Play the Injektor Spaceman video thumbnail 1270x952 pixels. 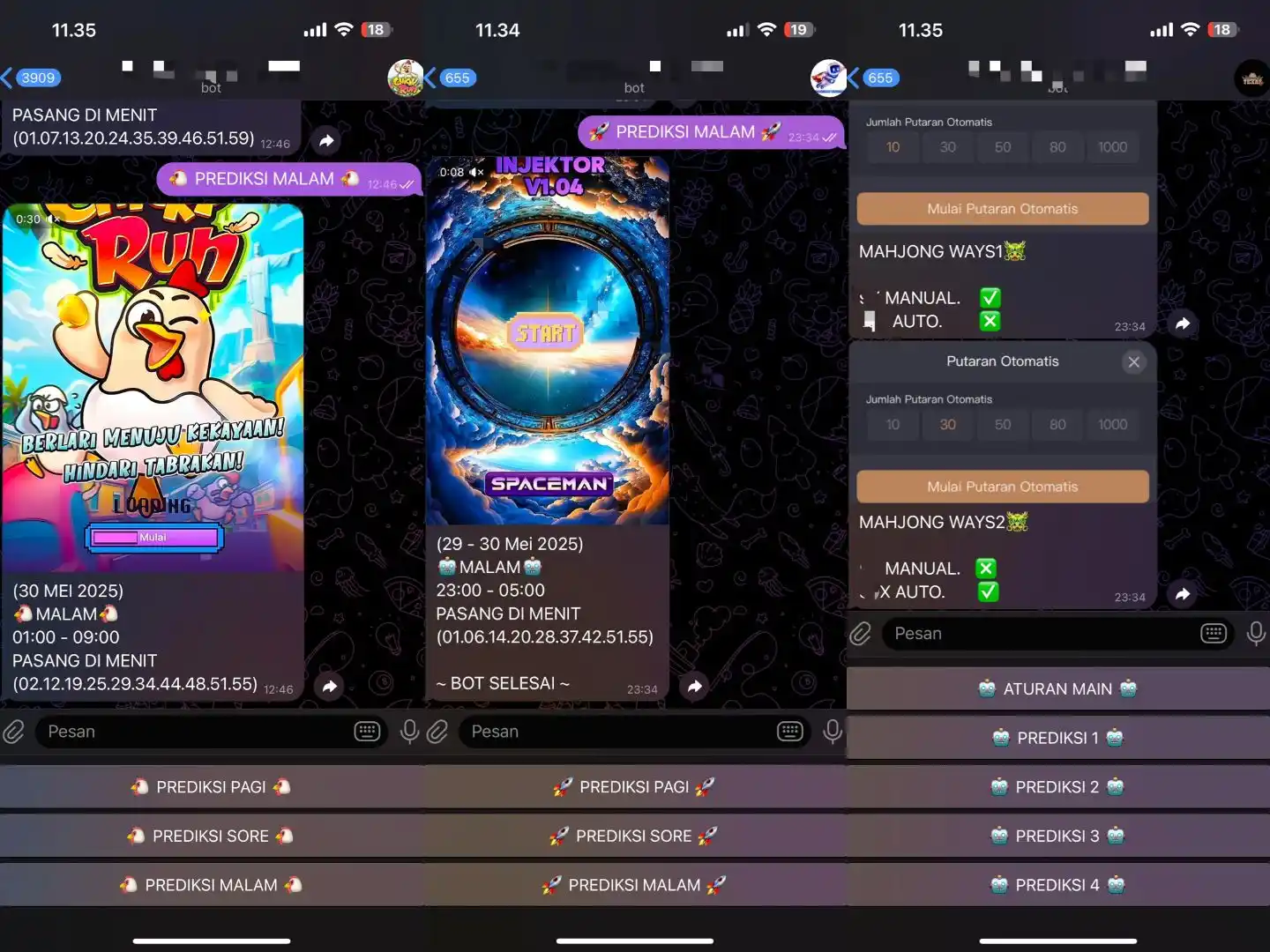(x=548, y=340)
